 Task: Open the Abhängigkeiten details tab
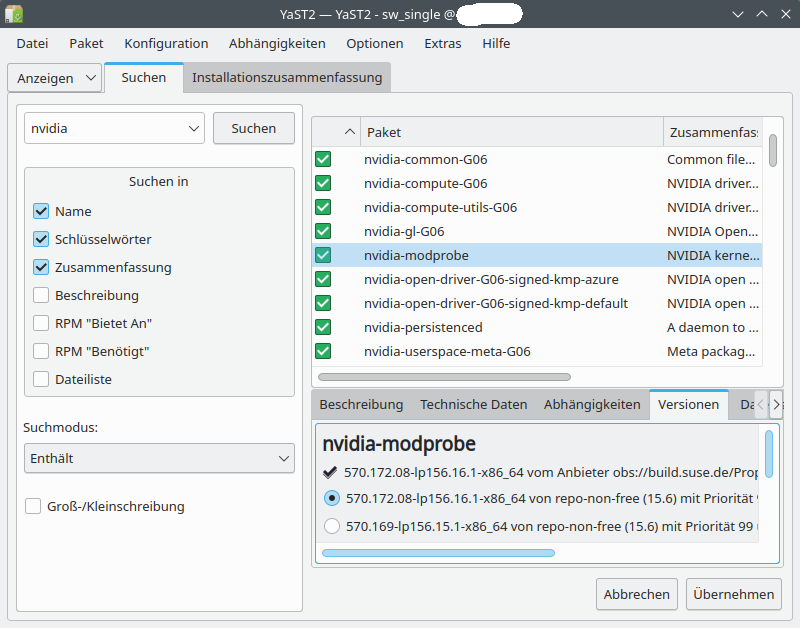pyautogui.click(x=592, y=405)
